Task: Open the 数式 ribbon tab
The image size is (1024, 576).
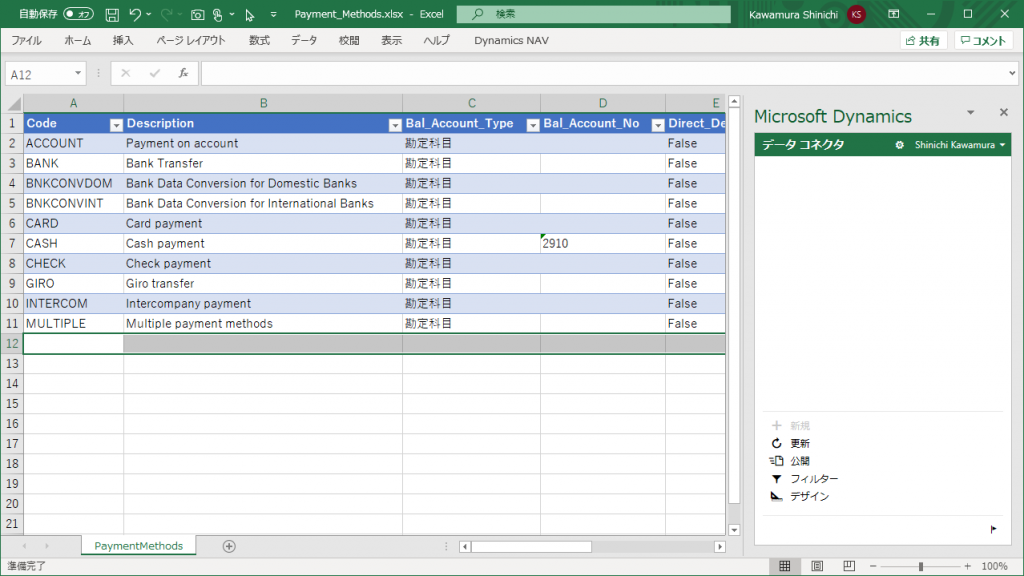Action: tap(259, 40)
